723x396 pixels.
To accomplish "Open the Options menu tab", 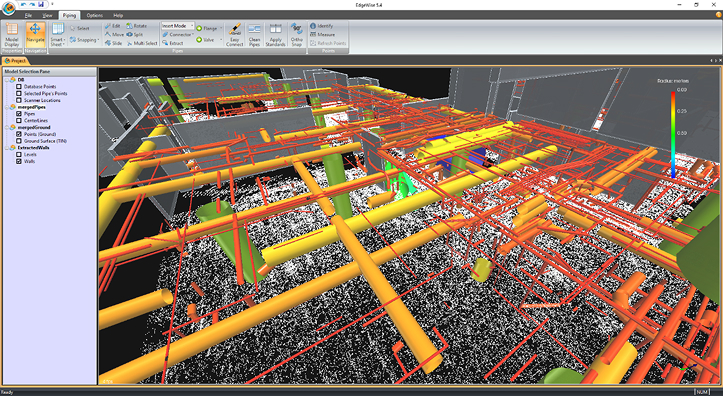I will pos(95,15).
